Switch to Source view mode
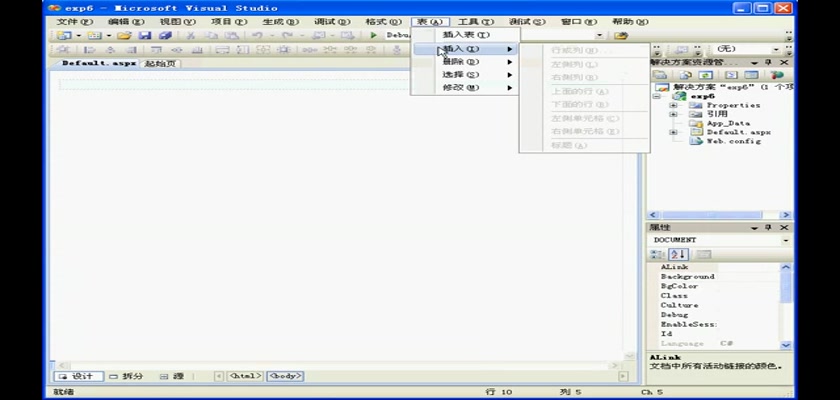This screenshot has height=400, width=840. [x=173, y=377]
